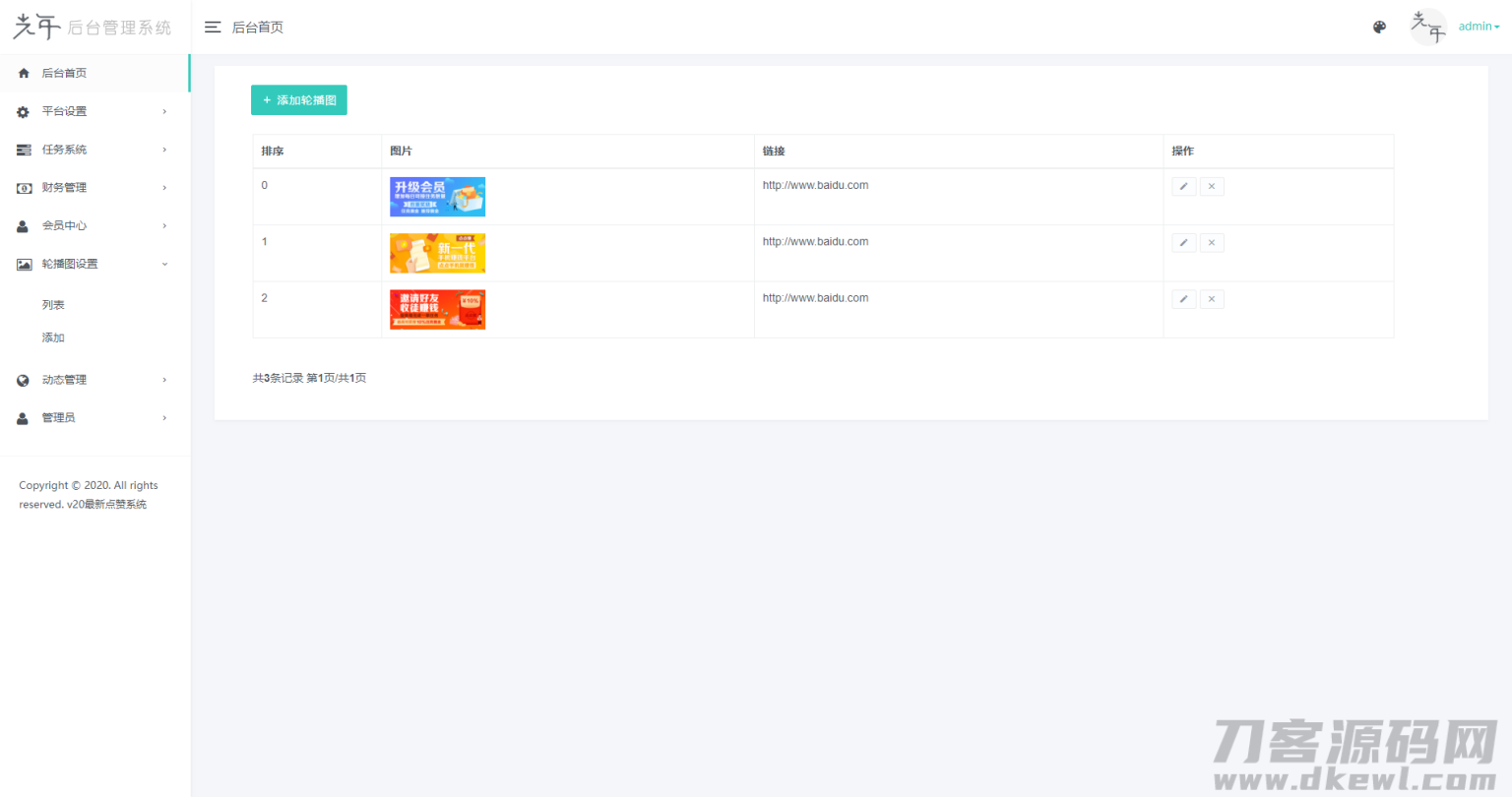Select 列表 under 轮播图设置
1512x797 pixels.
(53, 305)
